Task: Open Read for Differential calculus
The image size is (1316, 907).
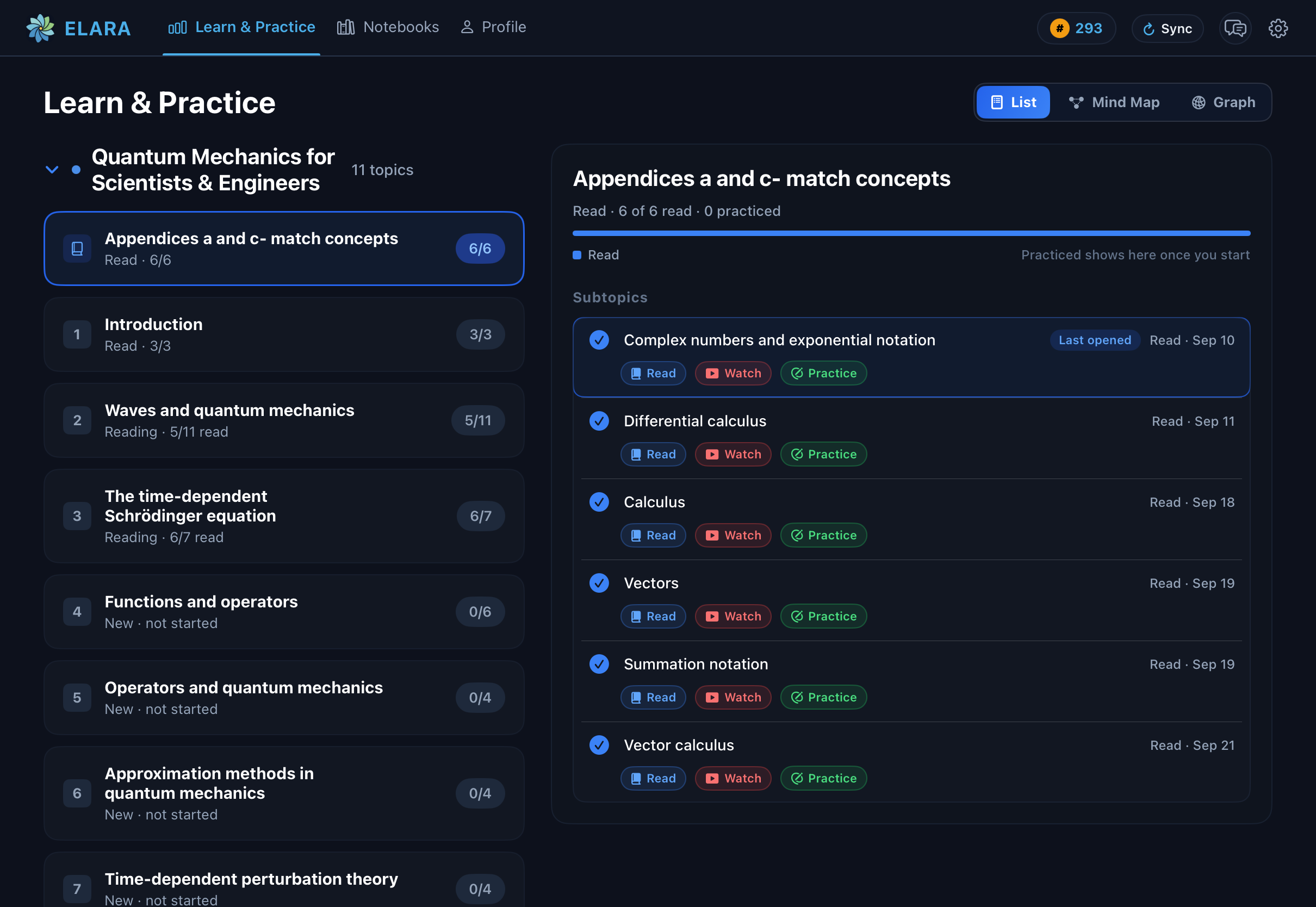Action: click(653, 454)
